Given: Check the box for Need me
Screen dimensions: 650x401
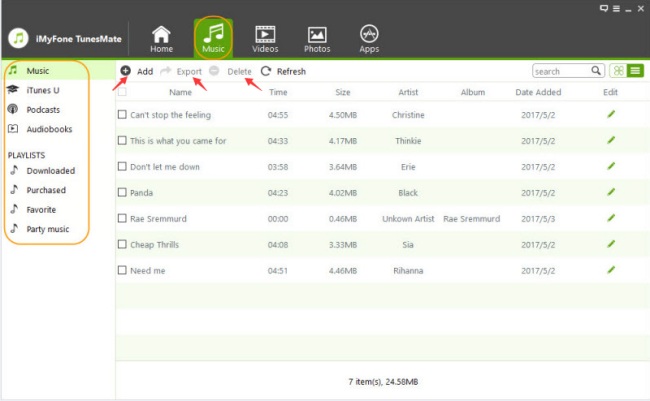Looking at the screenshot, I should click(x=122, y=270).
